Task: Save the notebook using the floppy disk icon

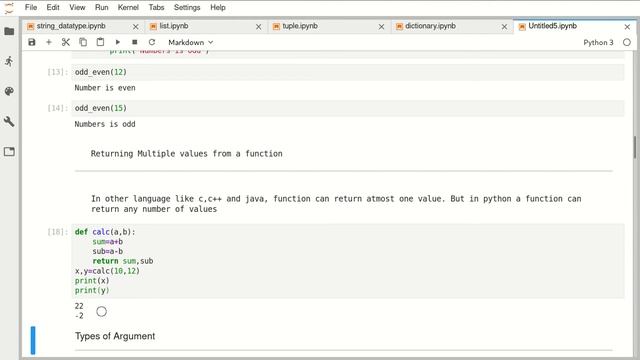Action: point(32,42)
